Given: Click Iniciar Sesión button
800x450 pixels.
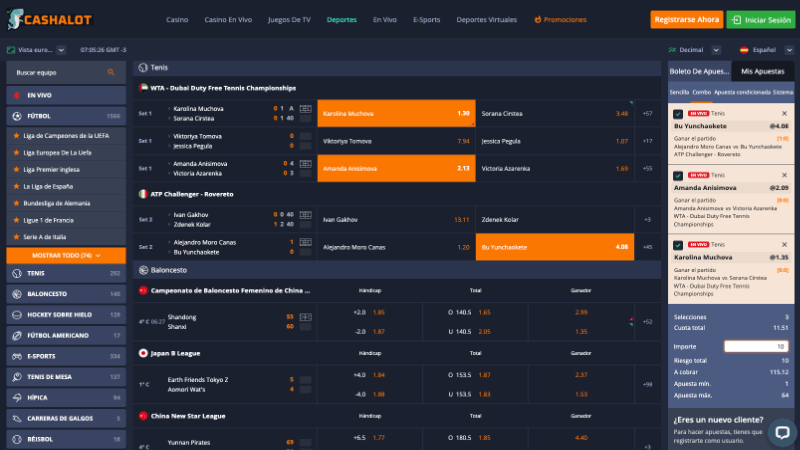Looking at the screenshot, I should [x=760, y=19].
